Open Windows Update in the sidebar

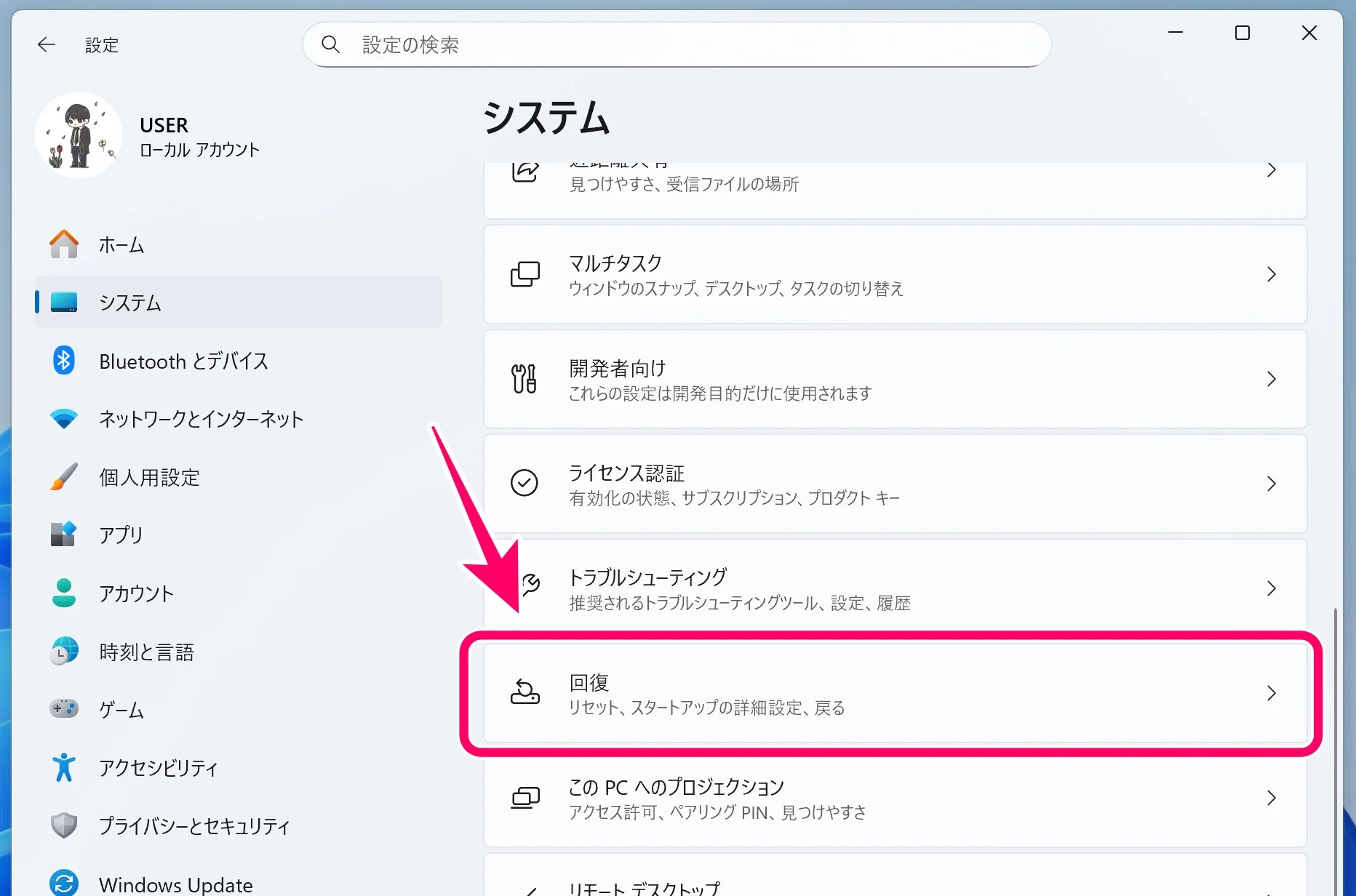click(239, 883)
